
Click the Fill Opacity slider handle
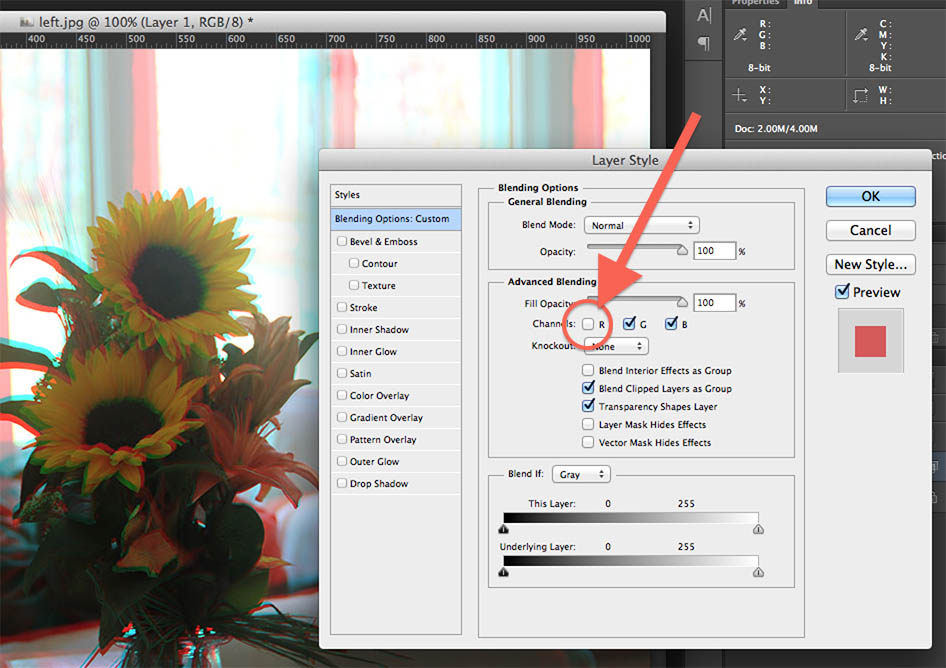682,302
